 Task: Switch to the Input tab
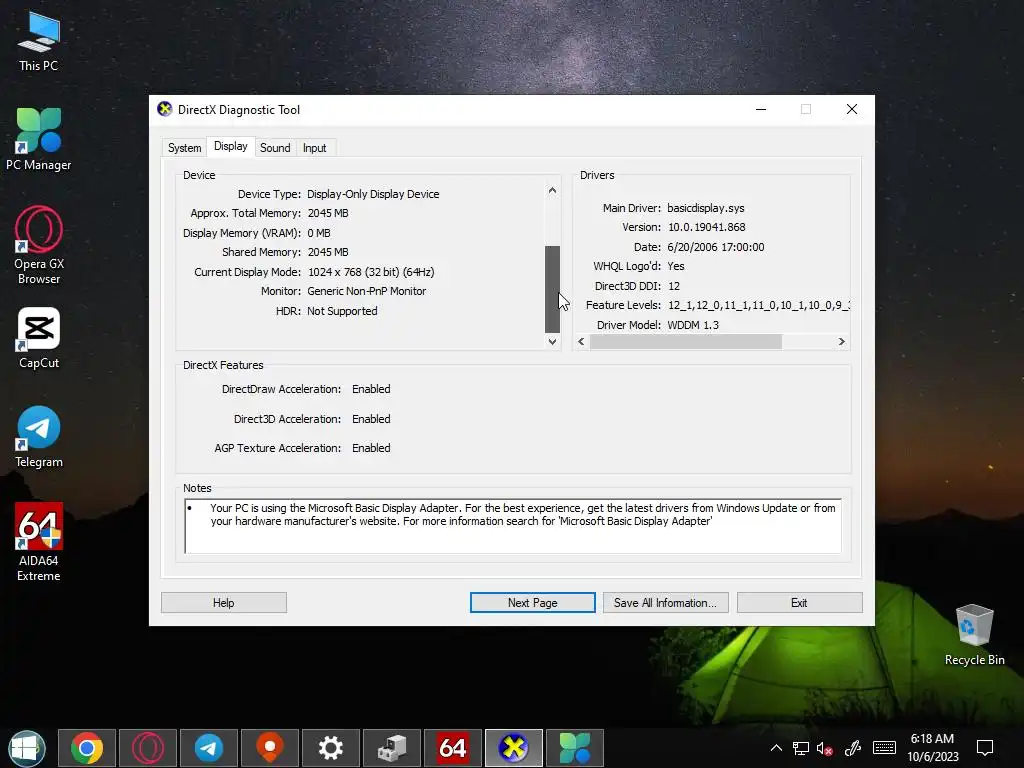tap(314, 148)
